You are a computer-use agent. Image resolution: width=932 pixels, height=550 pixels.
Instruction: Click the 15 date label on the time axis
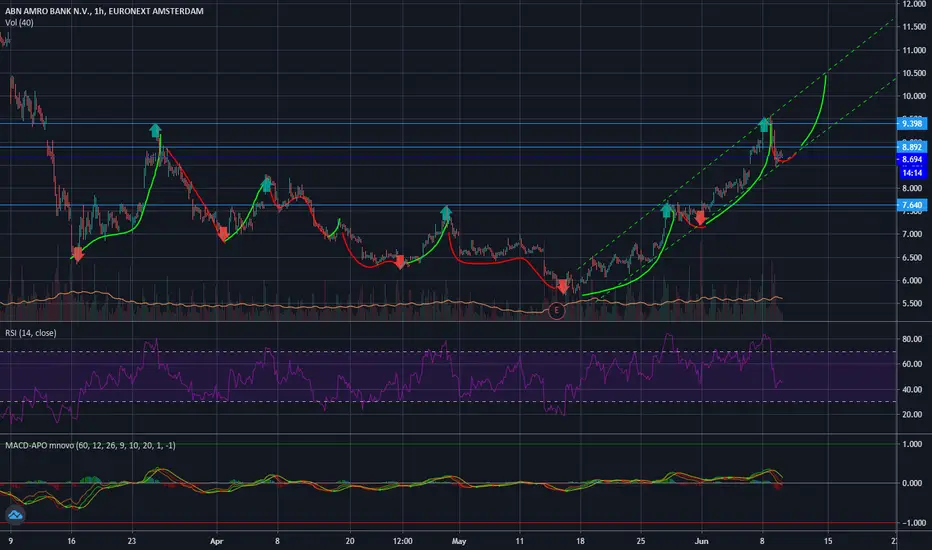tap(828, 541)
